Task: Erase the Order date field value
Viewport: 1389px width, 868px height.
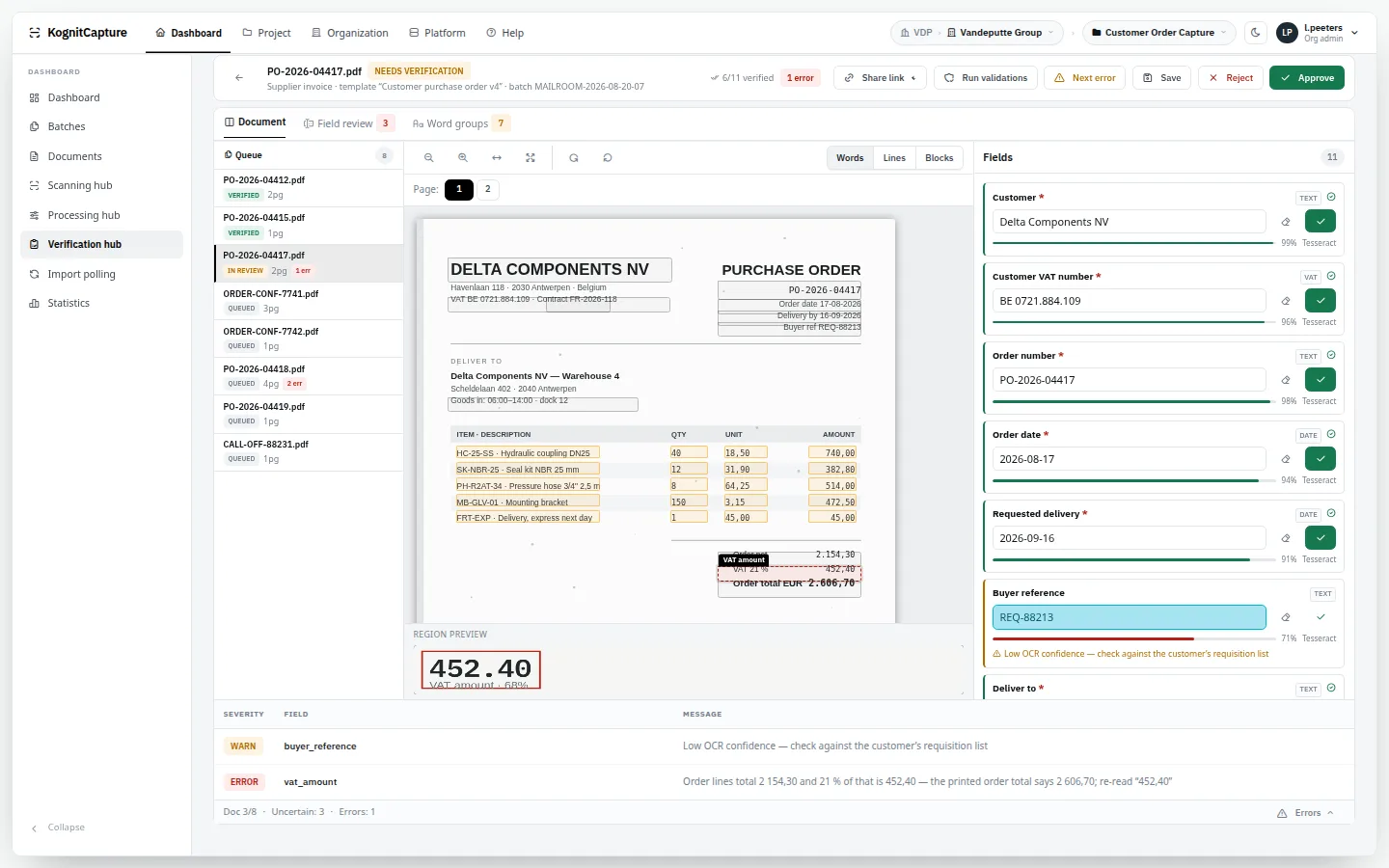Action: coord(1286,459)
